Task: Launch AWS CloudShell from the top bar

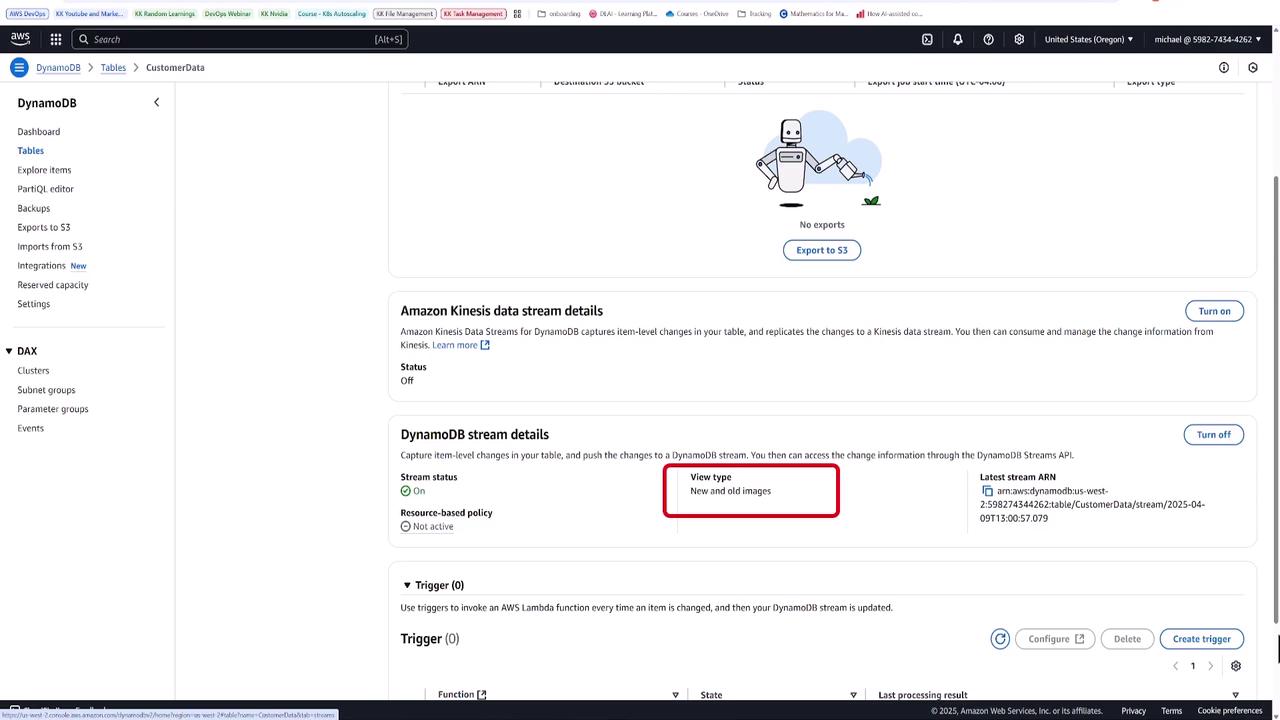Action: coord(927,39)
